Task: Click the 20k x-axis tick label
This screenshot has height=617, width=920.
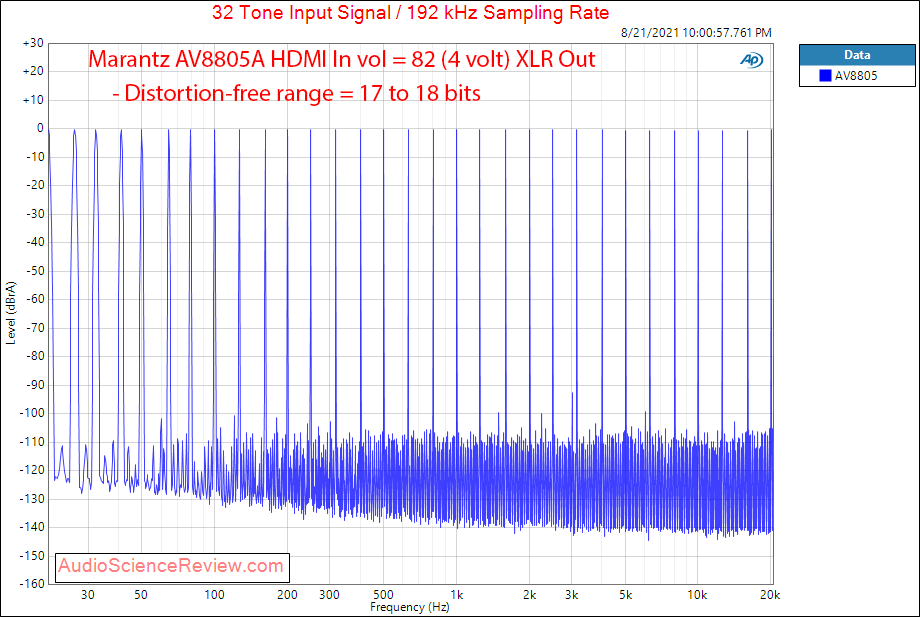Action: pyautogui.click(x=770, y=595)
